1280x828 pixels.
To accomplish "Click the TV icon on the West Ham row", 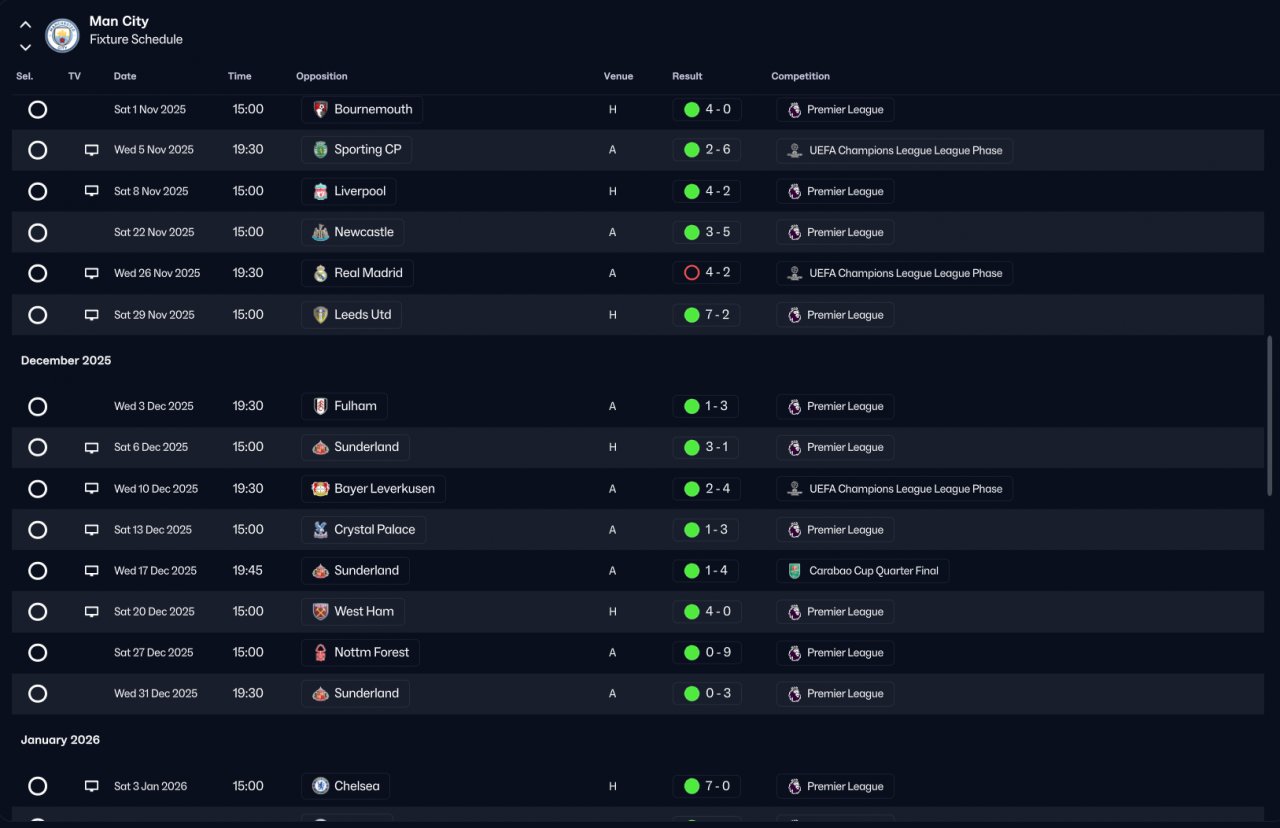I will click(x=92, y=611).
